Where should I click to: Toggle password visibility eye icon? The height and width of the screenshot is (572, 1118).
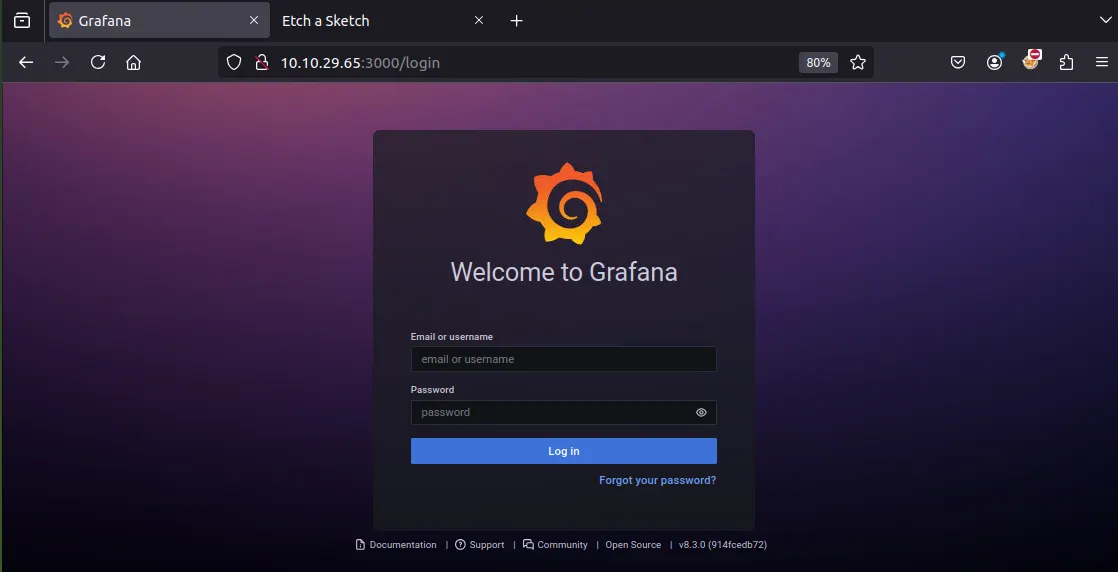coord(701,412)
